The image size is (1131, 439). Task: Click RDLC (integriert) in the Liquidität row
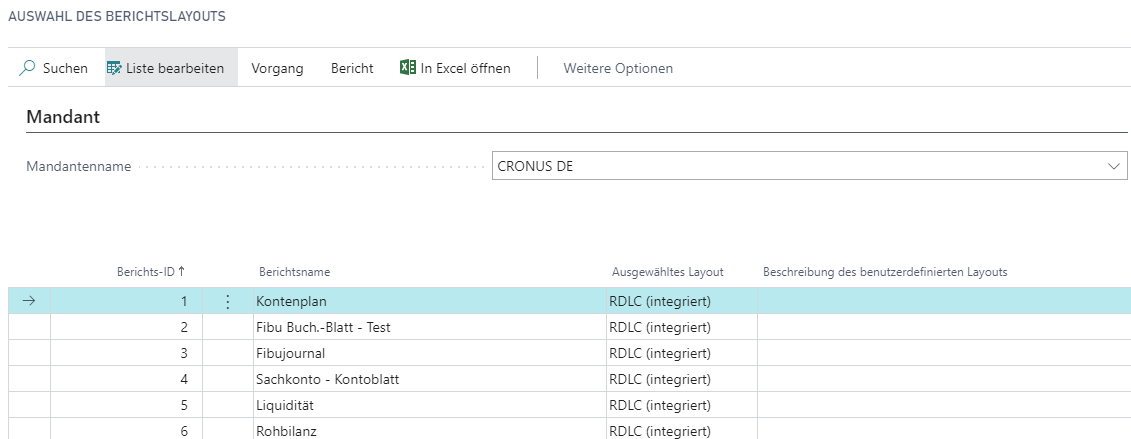[x=660, y=405]
